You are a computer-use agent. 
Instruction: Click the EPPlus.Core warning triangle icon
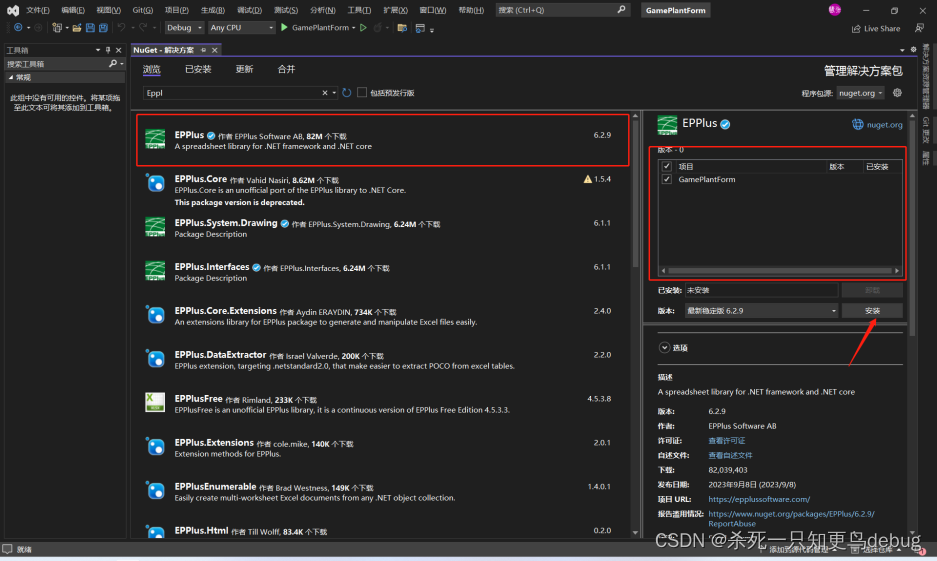(587, 179)
